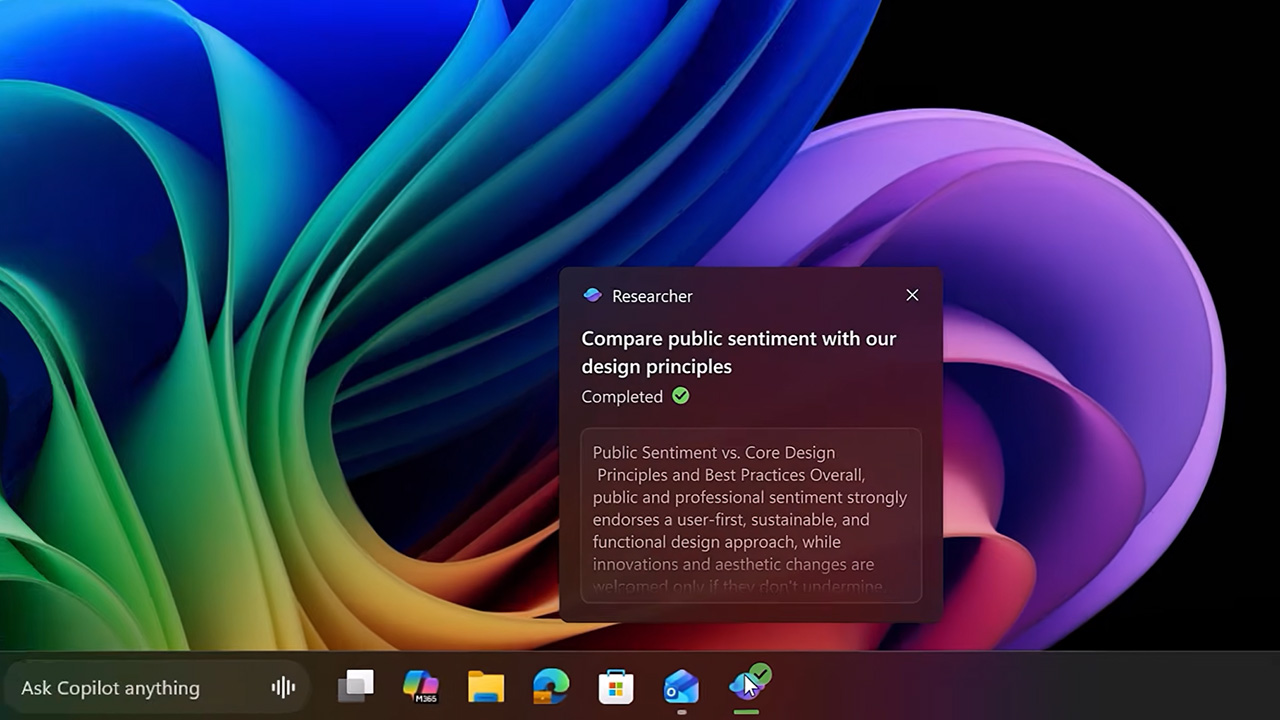Click the green Completed checkmark in popup
Image resolution: width=1280 pixels, height=720 pixels.
click(x=681, y=396)
